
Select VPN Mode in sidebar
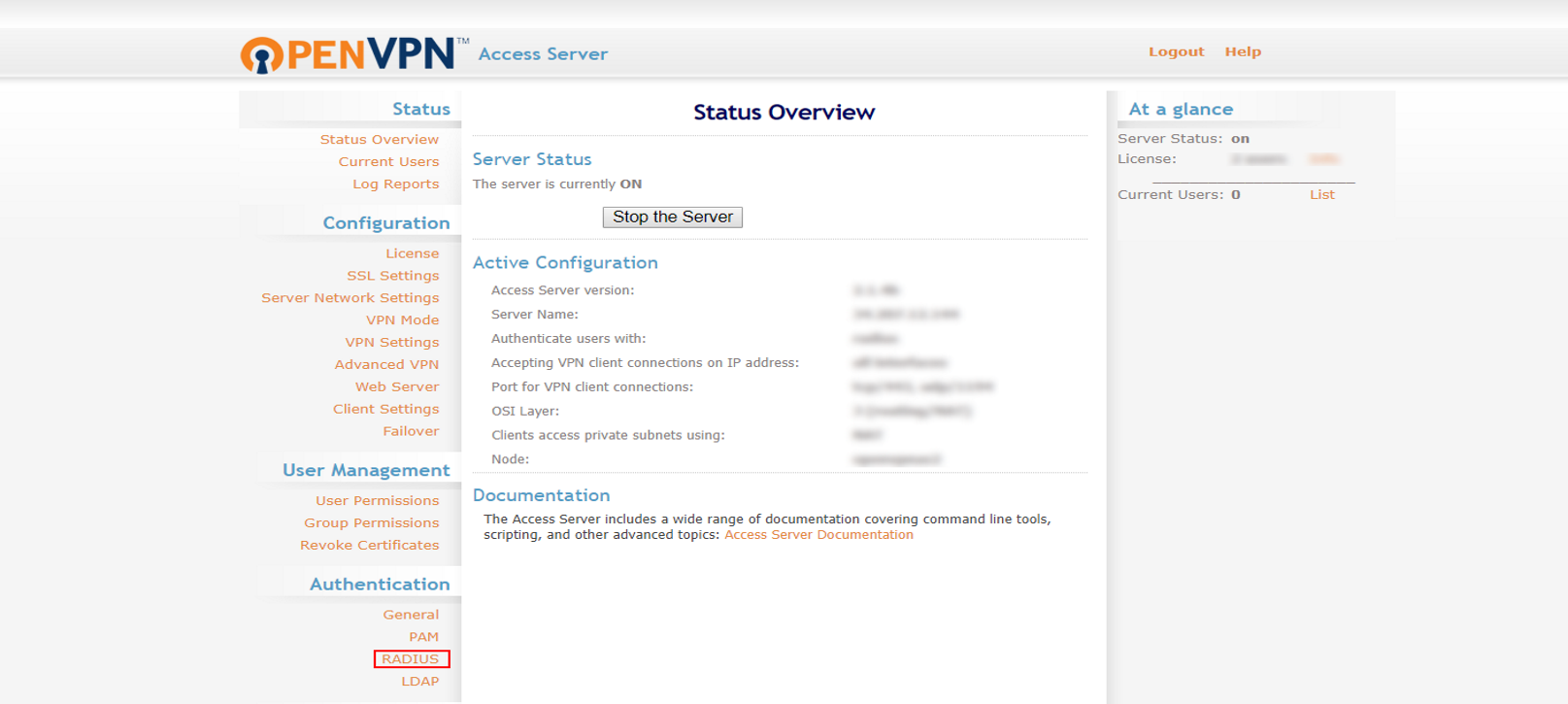click(403, 320)
